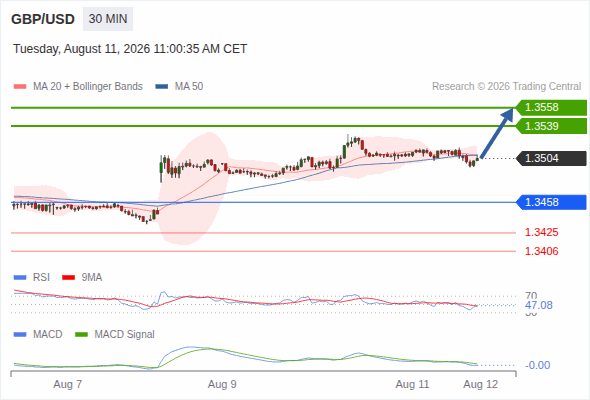This screenshot has width=590, height=400.
Task: Select the 1.3558 resistance price tag
Action: [x=551, y=108]
